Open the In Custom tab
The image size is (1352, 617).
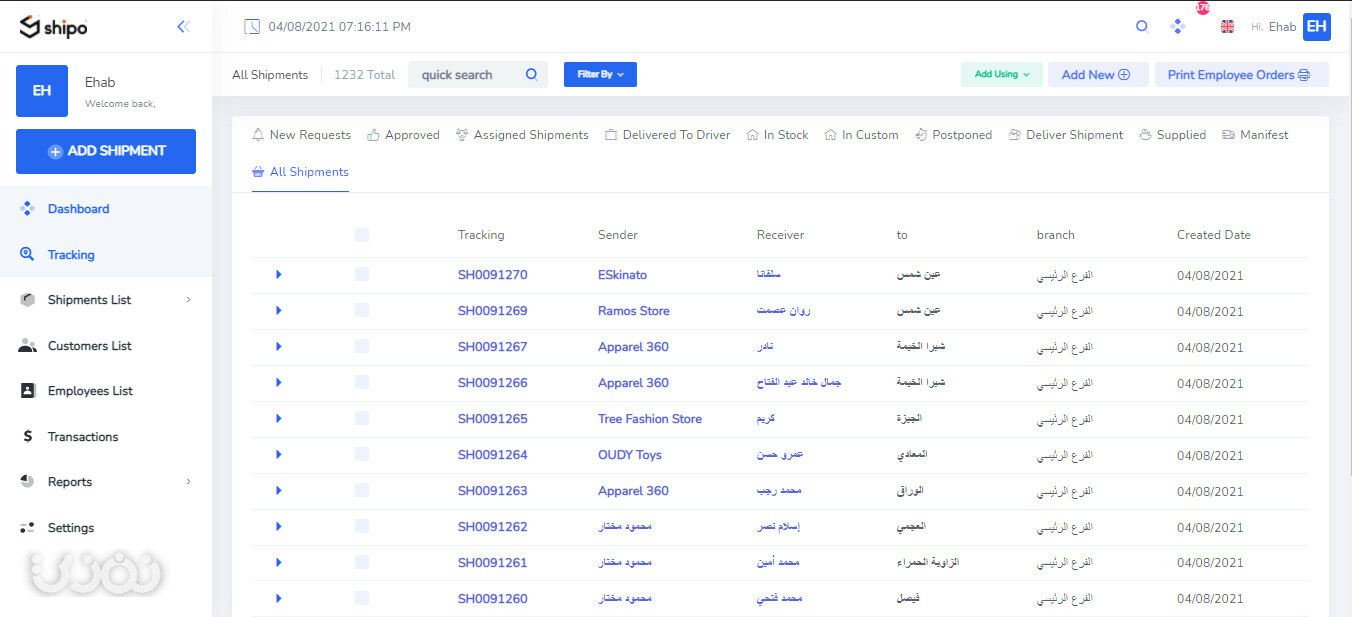861,135
